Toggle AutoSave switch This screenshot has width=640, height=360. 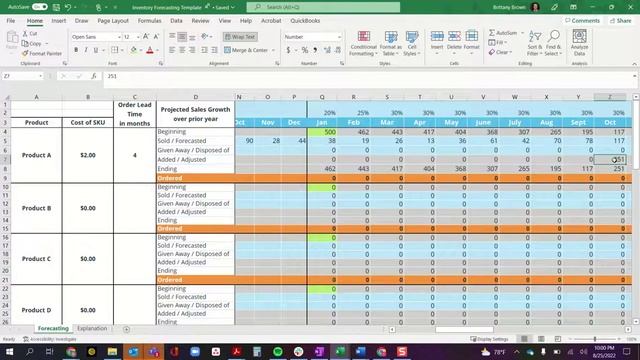coord(40,7)
